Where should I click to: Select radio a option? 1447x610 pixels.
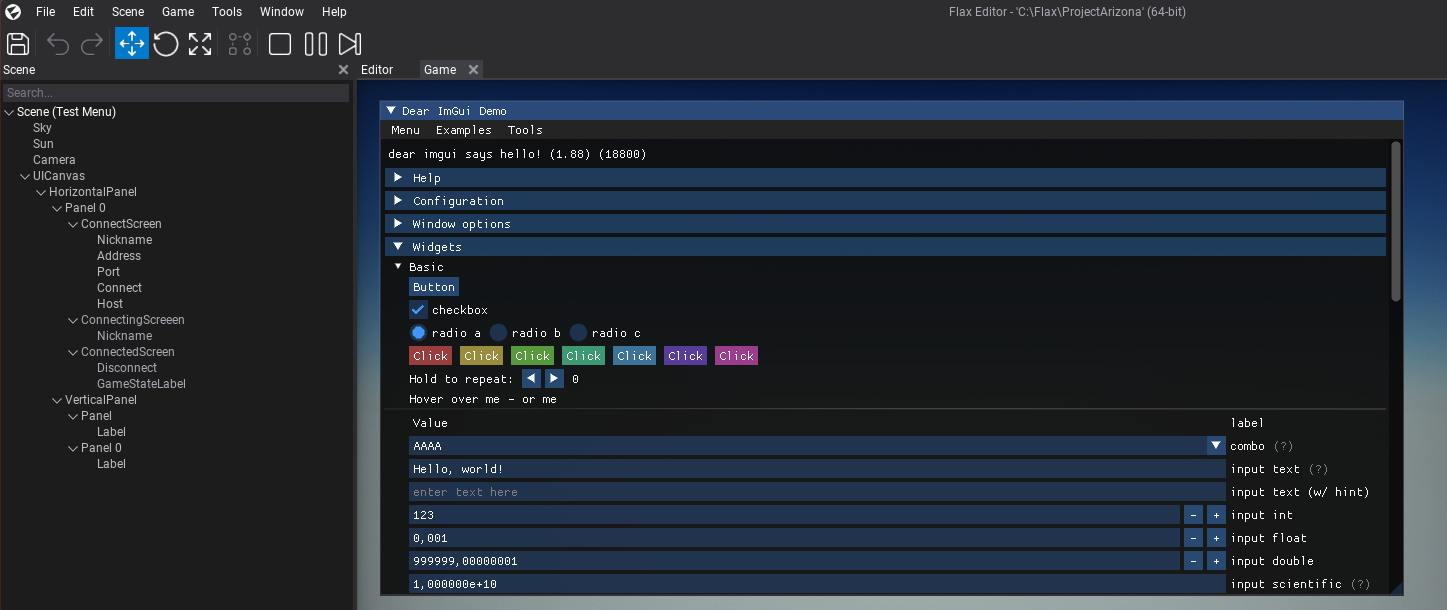(418, 333)
